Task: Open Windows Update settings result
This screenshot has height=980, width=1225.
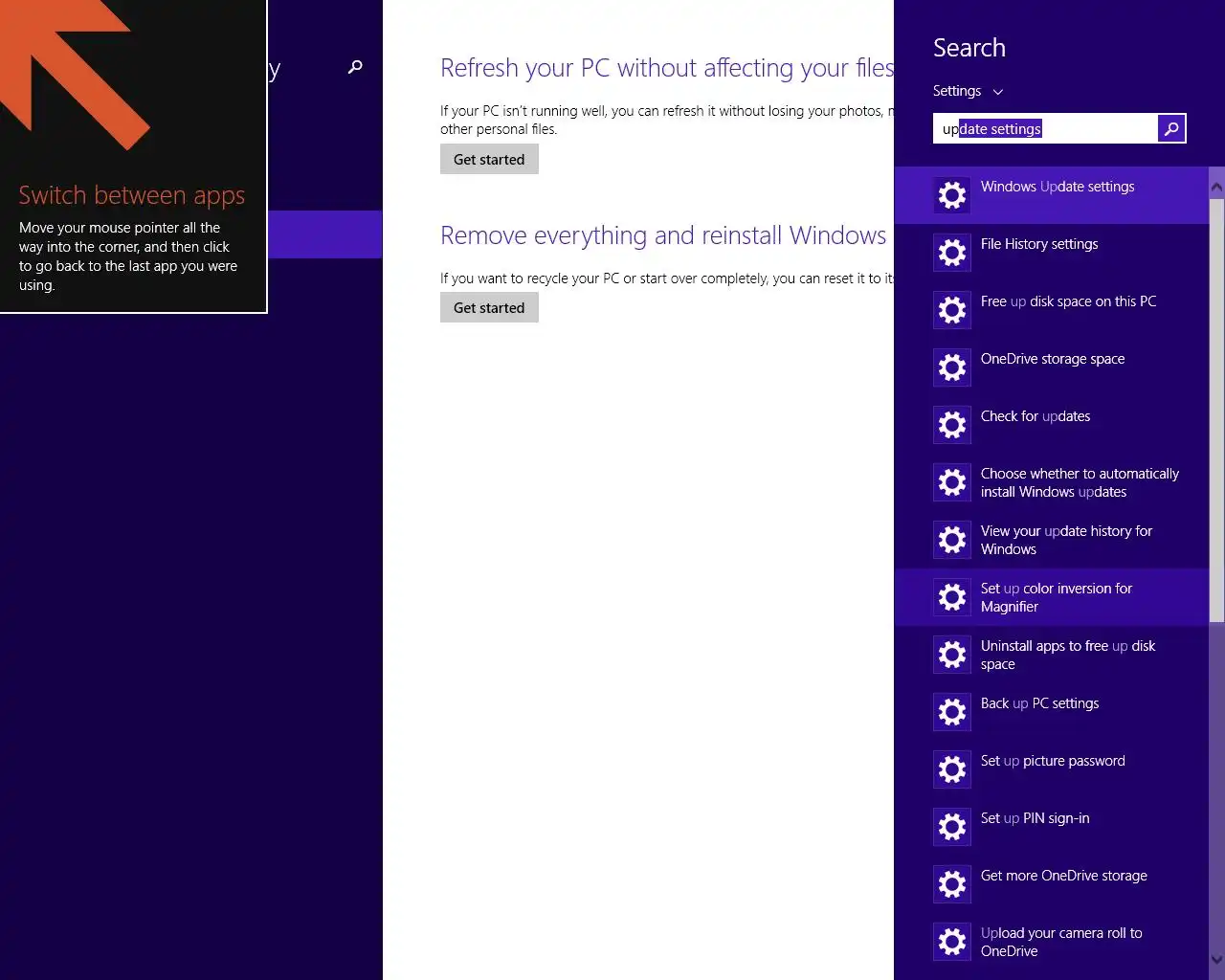Action: (x=1052, y=195)
